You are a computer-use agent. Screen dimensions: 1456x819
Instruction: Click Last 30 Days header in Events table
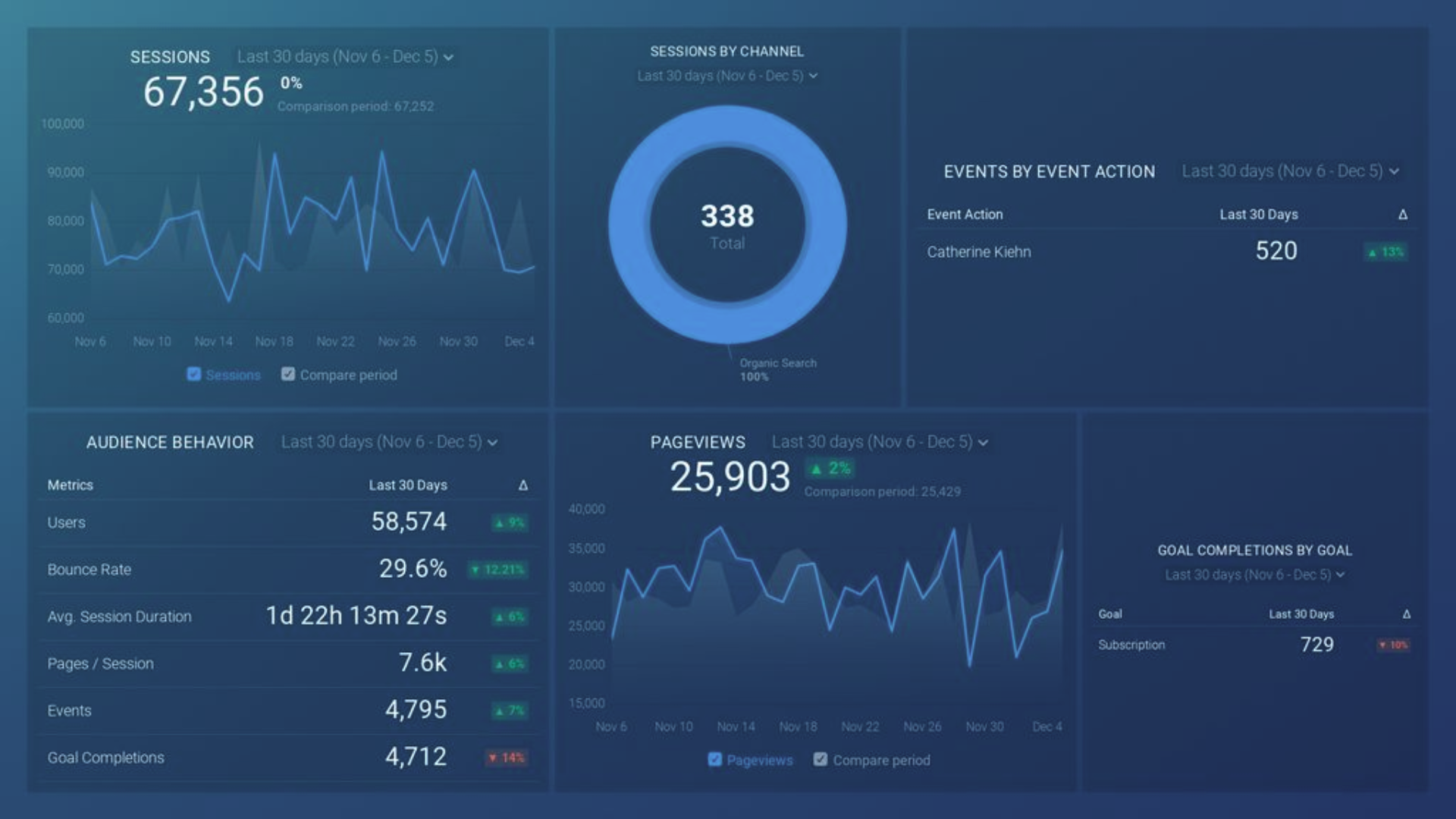[1259, 215]
